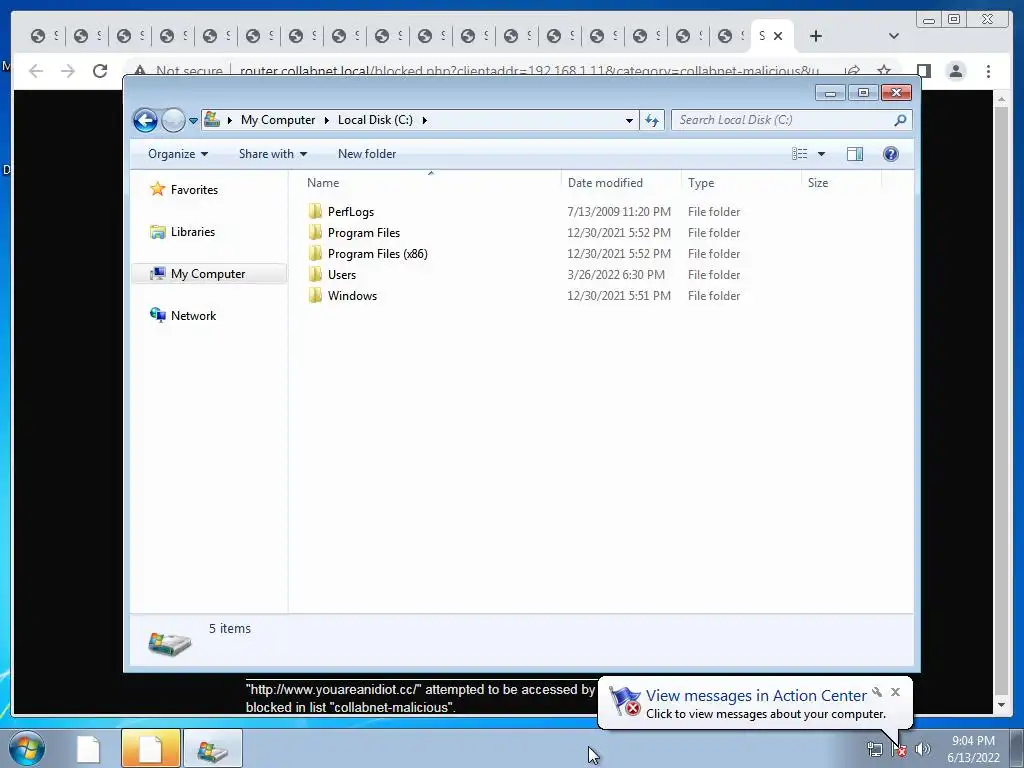Click the volume speaker tray icon
Screen dimensions: 1024x768
pos(922,749)
